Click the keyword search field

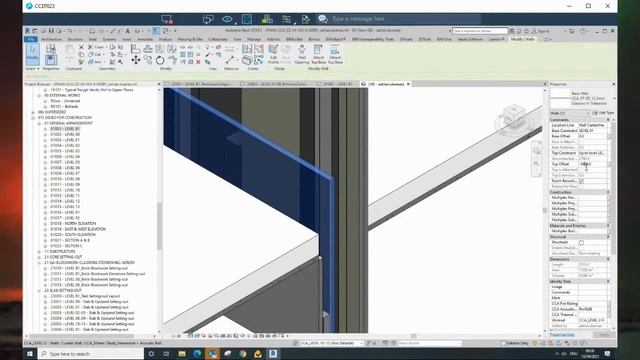[480, 31]
